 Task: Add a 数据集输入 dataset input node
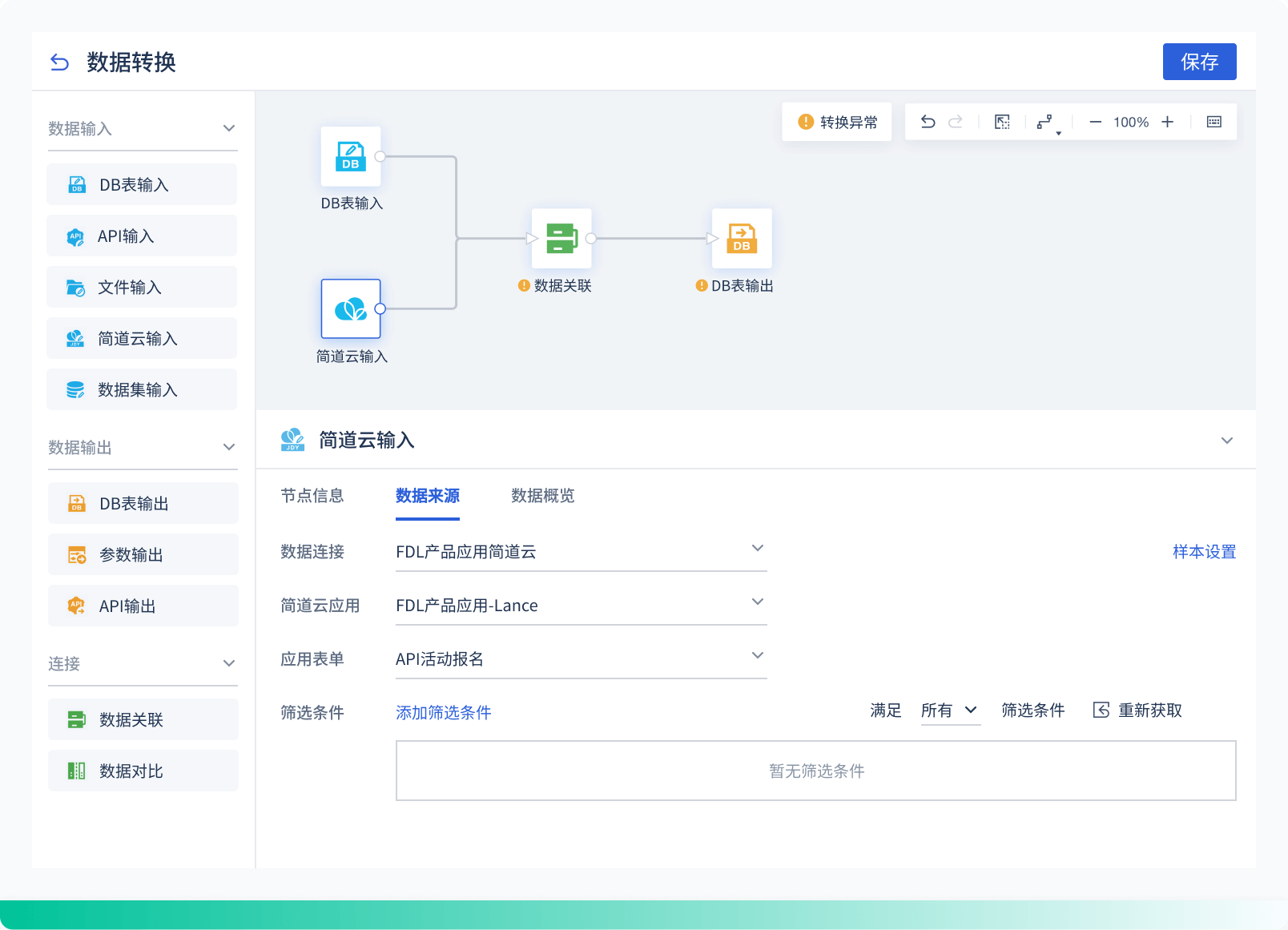point(141,389)
